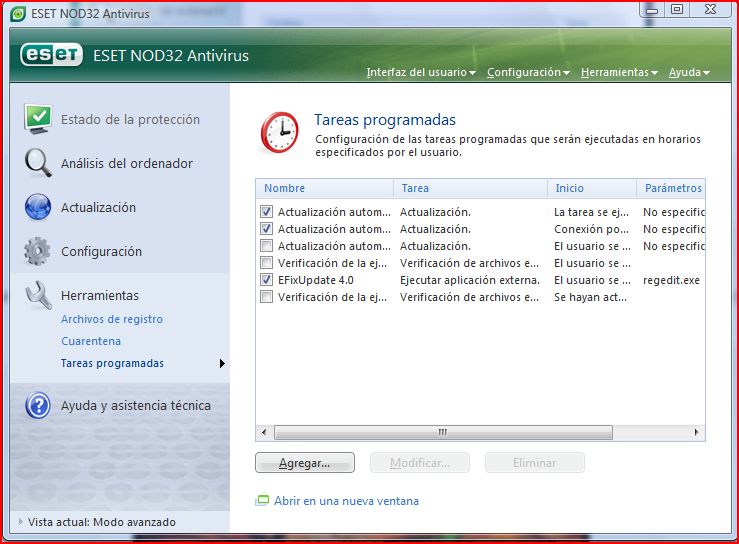
Task: Click Se hayan act... start cell
Action: point(590,297)
